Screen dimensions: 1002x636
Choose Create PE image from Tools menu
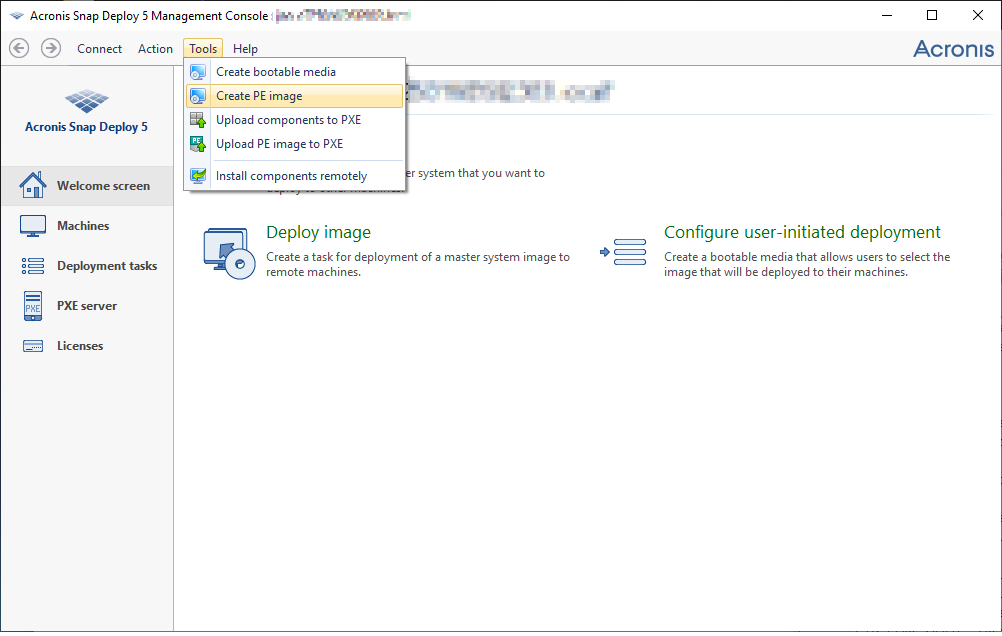[x=259, y=96]
